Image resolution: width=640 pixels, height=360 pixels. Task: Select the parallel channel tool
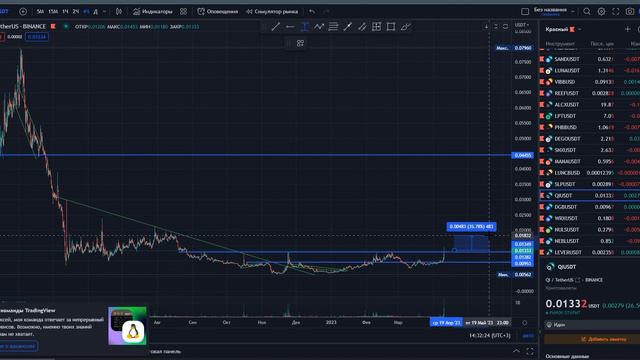point(362,27)
